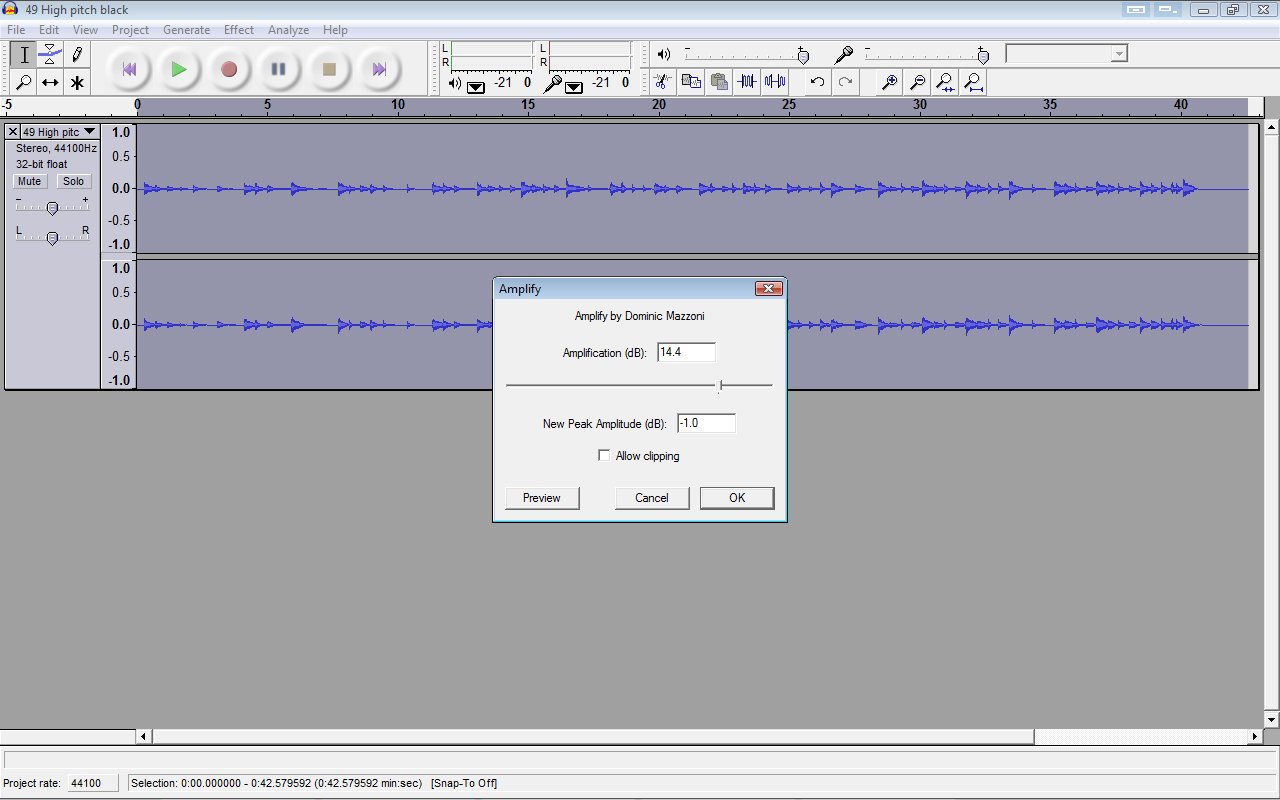Click the red Record button
Screen dimensions: 1280x800
(229, 69)
